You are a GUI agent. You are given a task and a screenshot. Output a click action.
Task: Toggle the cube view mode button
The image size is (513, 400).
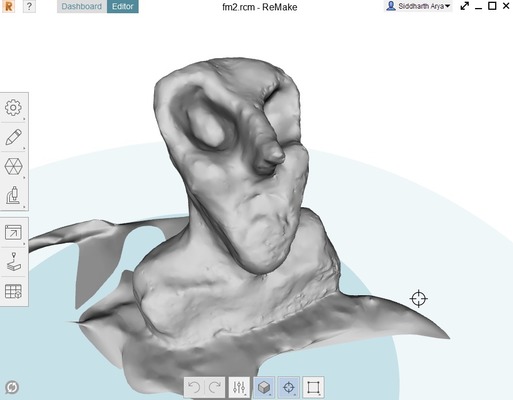coord(264,387)
